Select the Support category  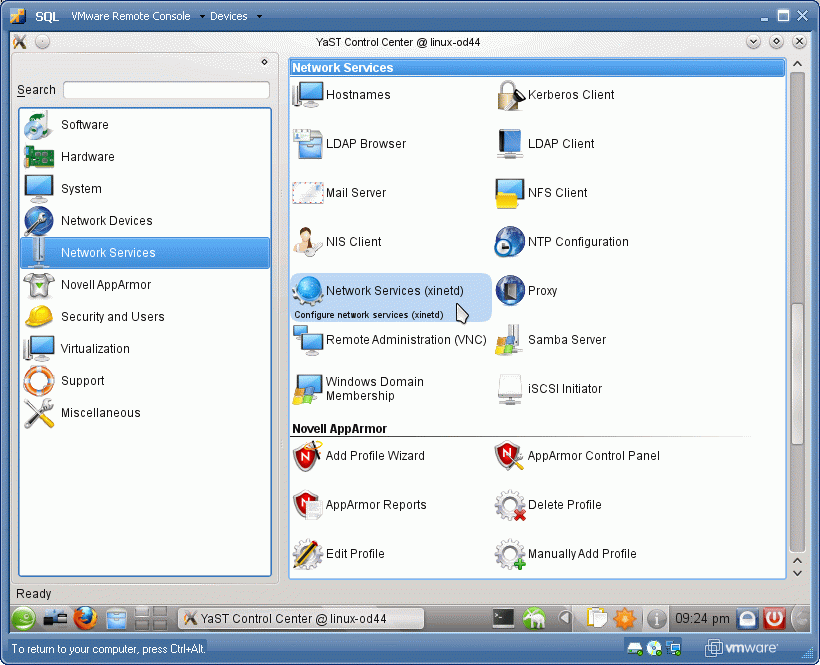pyautogui.click(x=145, y=381)
